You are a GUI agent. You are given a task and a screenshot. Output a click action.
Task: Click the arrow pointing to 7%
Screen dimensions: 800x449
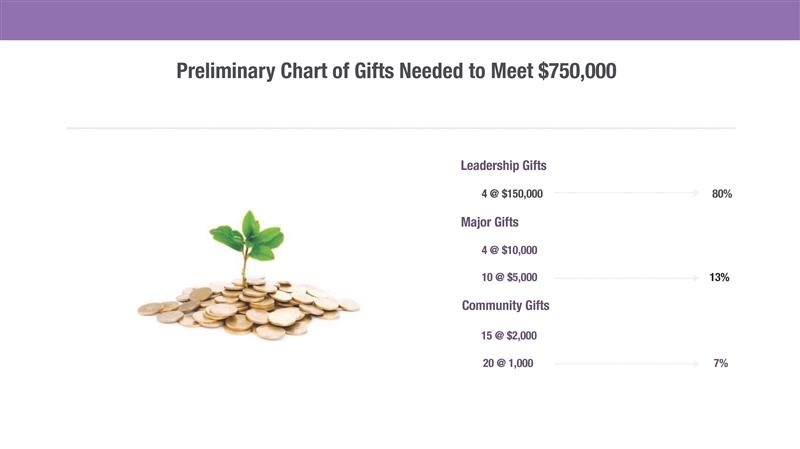point(626,364)
